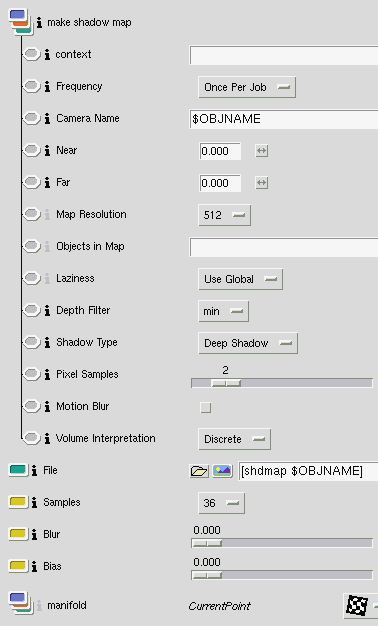Click the CurrentPoint manifold value text
This screenshot has width=378, height=626.
220,606
